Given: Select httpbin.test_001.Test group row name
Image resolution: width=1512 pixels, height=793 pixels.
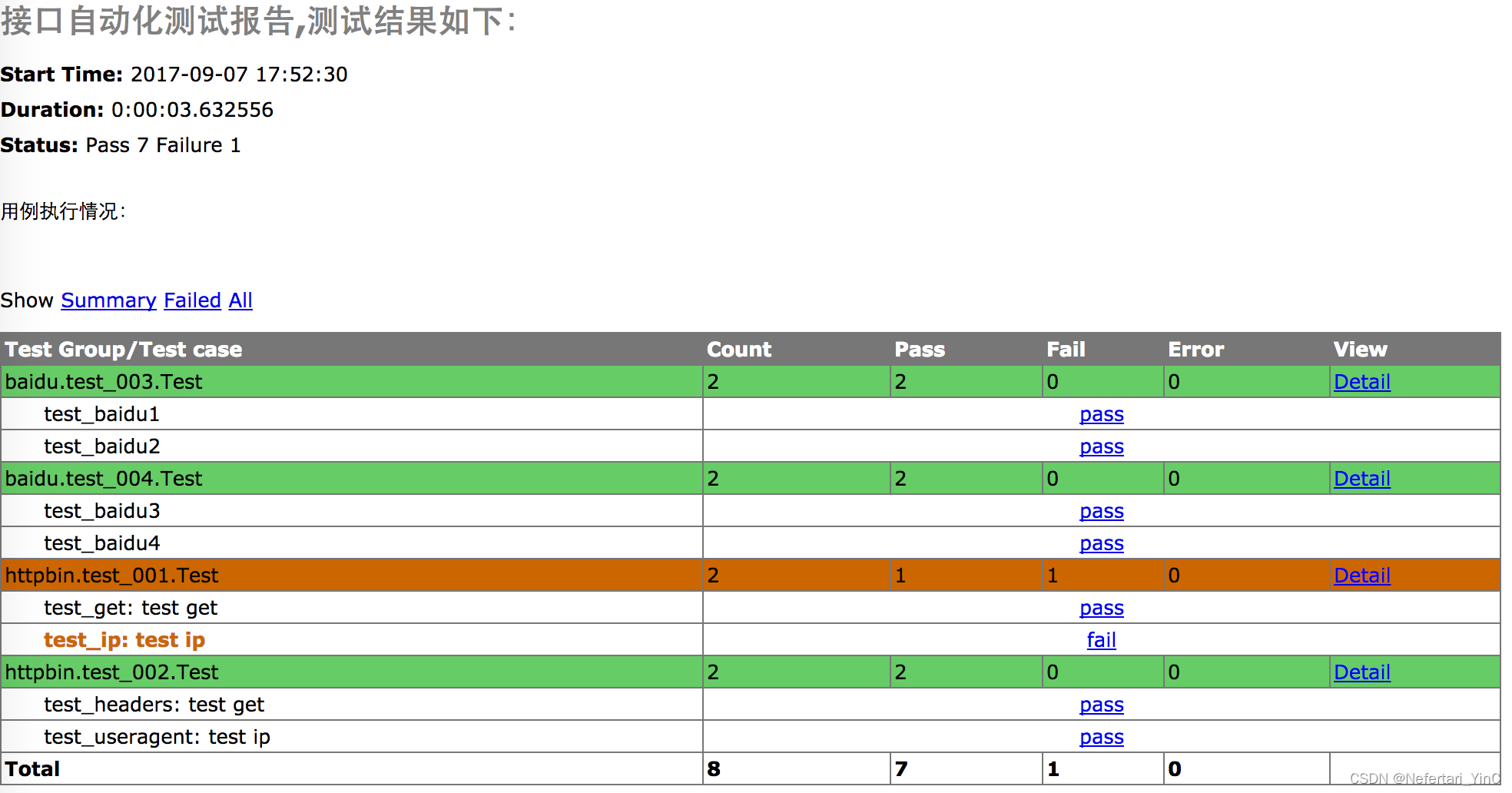Looking at the screenshot, I should 112,576.
